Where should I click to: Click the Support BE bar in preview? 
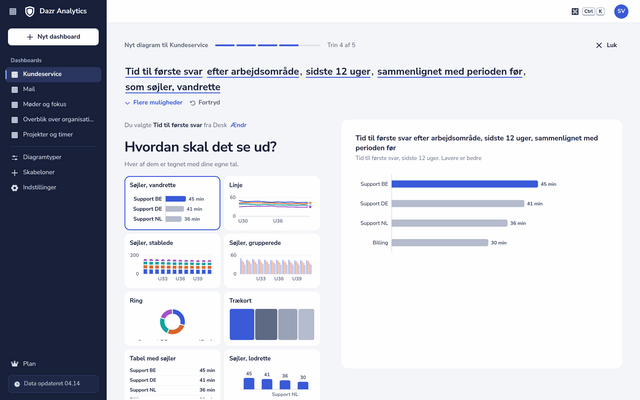coord(464,184)
